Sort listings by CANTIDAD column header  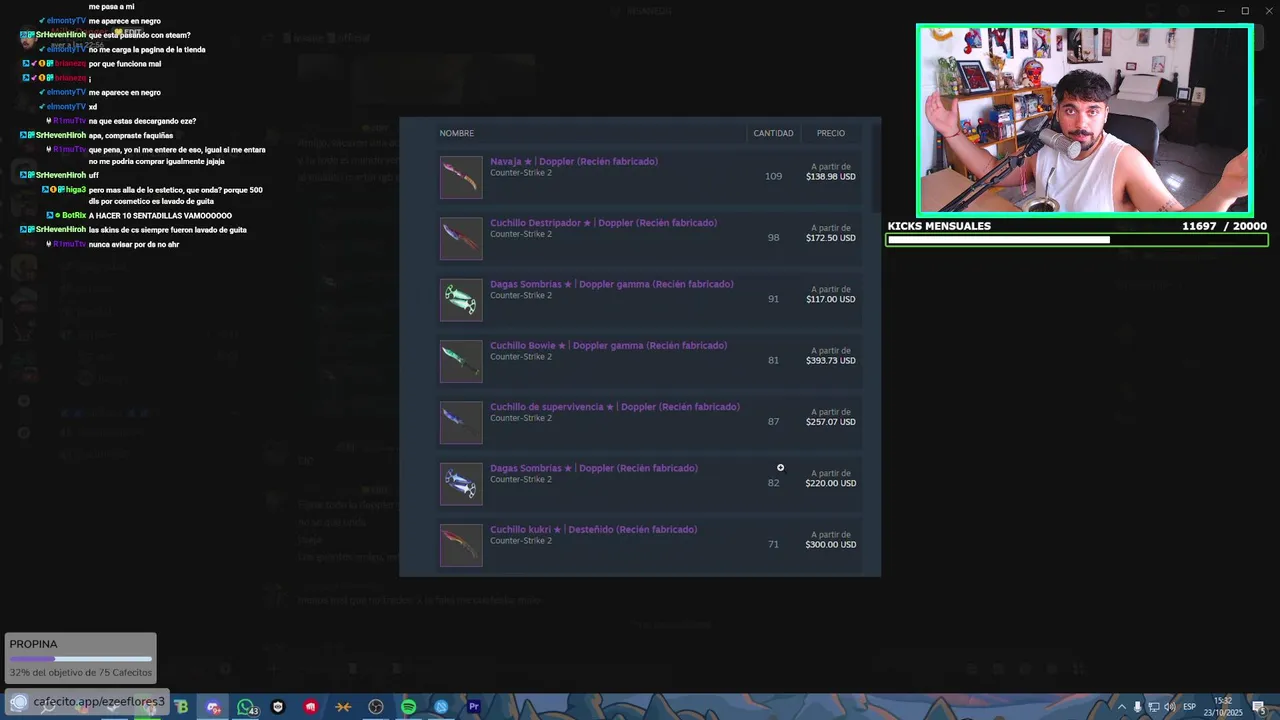coord(773,133)
